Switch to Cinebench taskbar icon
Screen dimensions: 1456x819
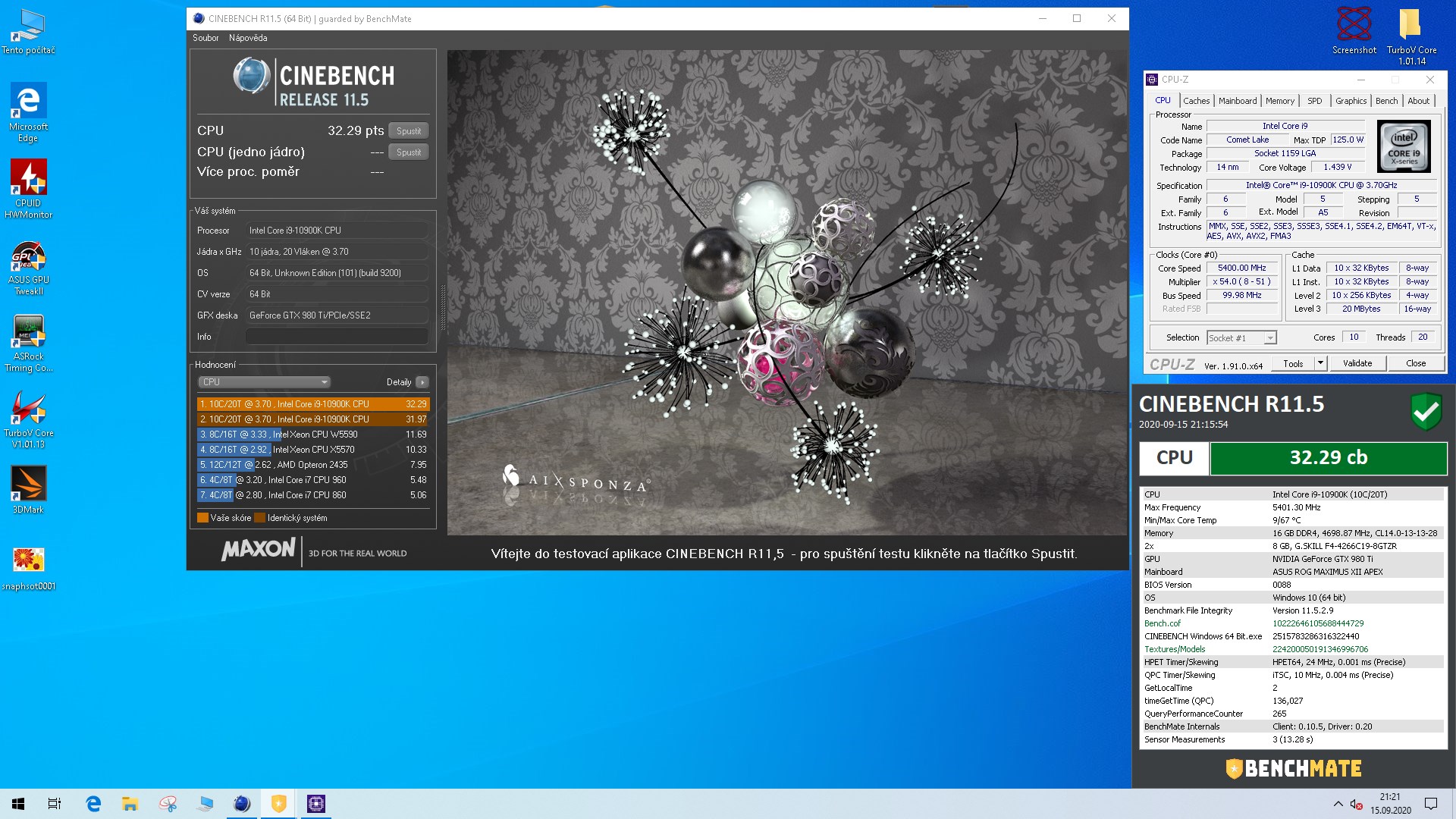pyautogui.click(x=242, y=804)
